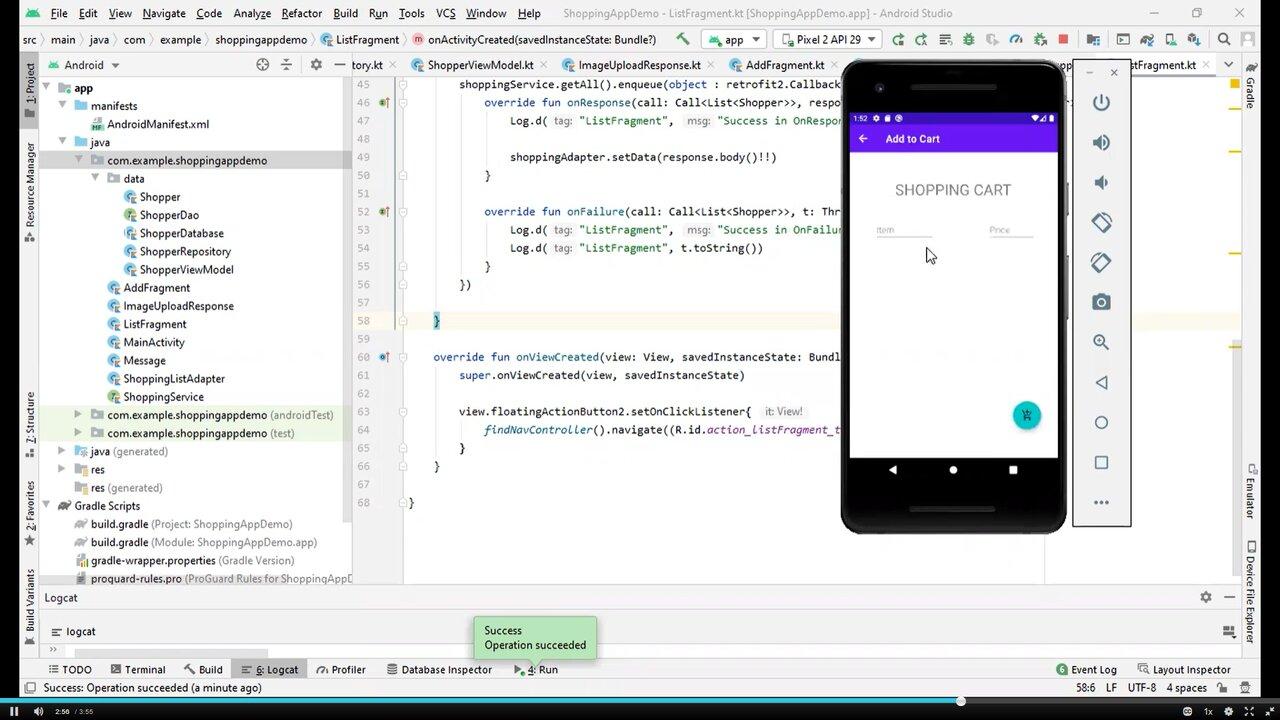The width and height of the screenshot is (1280, 720).
Task: Open the Refactor menu
Action: point(301,13)
